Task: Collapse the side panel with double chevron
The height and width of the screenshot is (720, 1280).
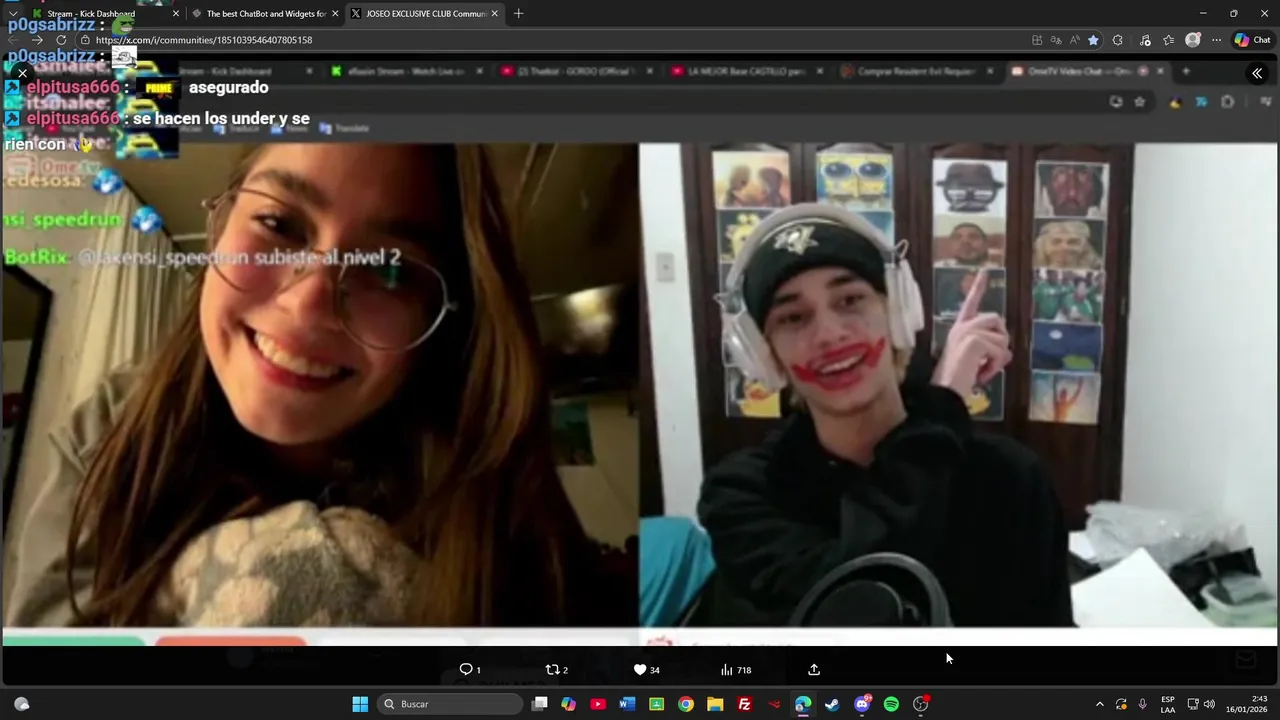Action: coord(1257,73)
